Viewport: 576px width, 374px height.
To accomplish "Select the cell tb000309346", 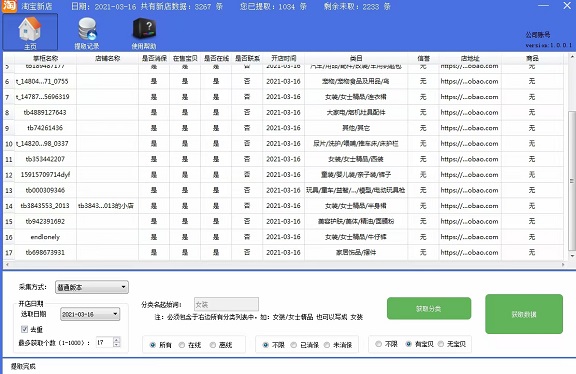I will coord(45,190).
